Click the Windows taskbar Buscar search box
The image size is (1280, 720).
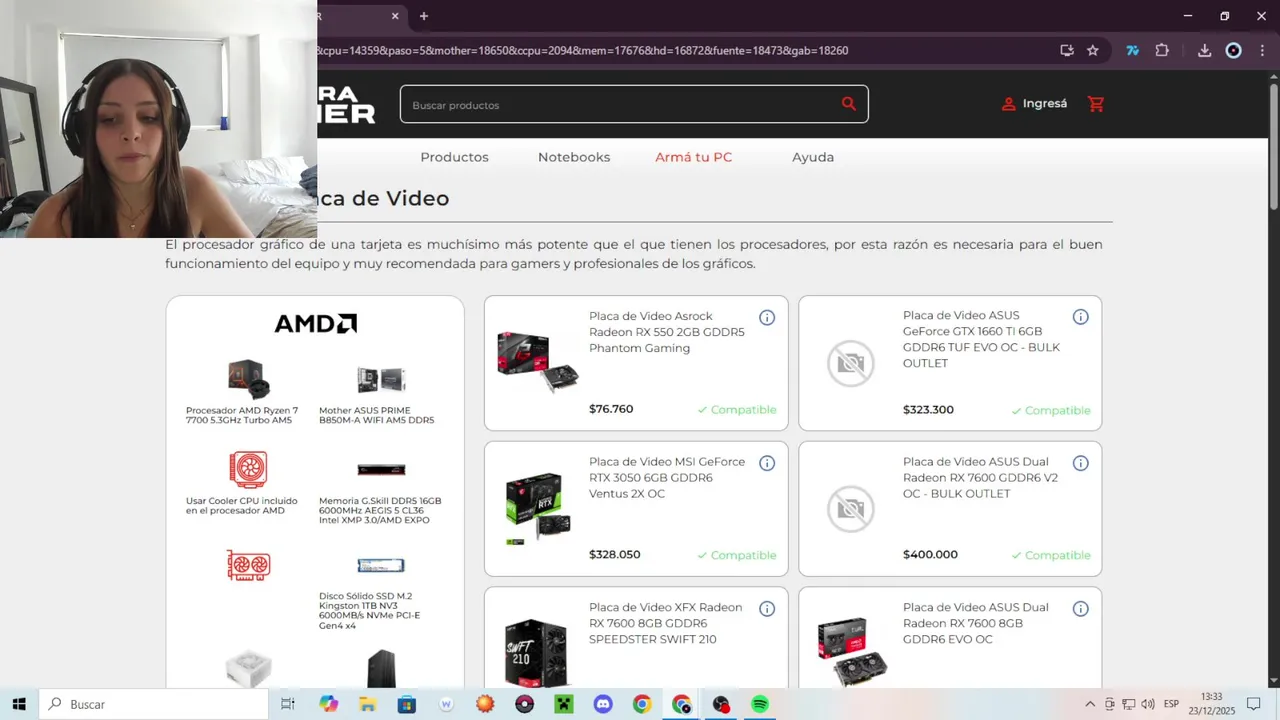(154, 704)
